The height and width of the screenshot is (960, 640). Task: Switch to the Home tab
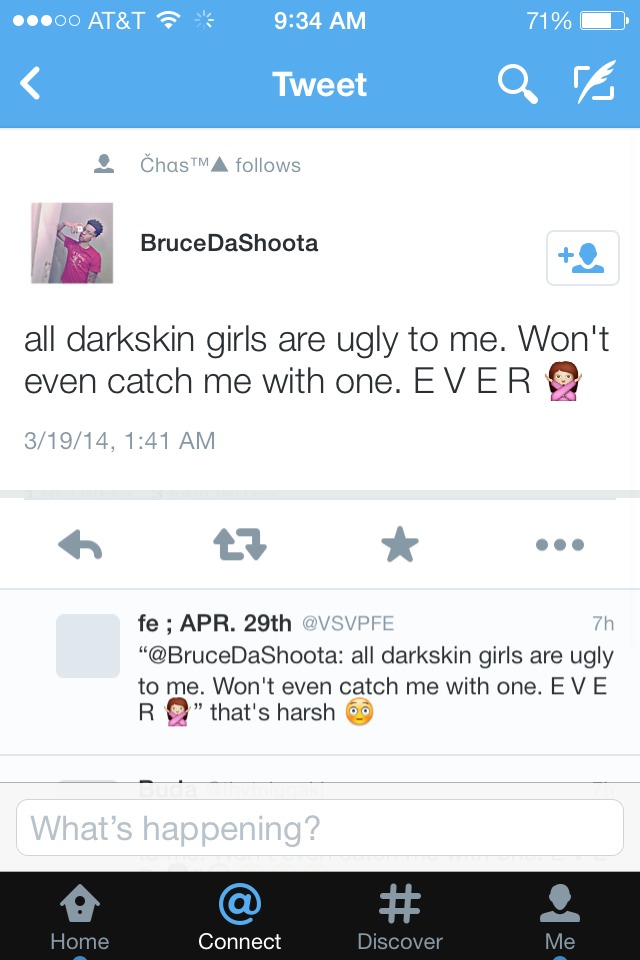tap(80, 917)
